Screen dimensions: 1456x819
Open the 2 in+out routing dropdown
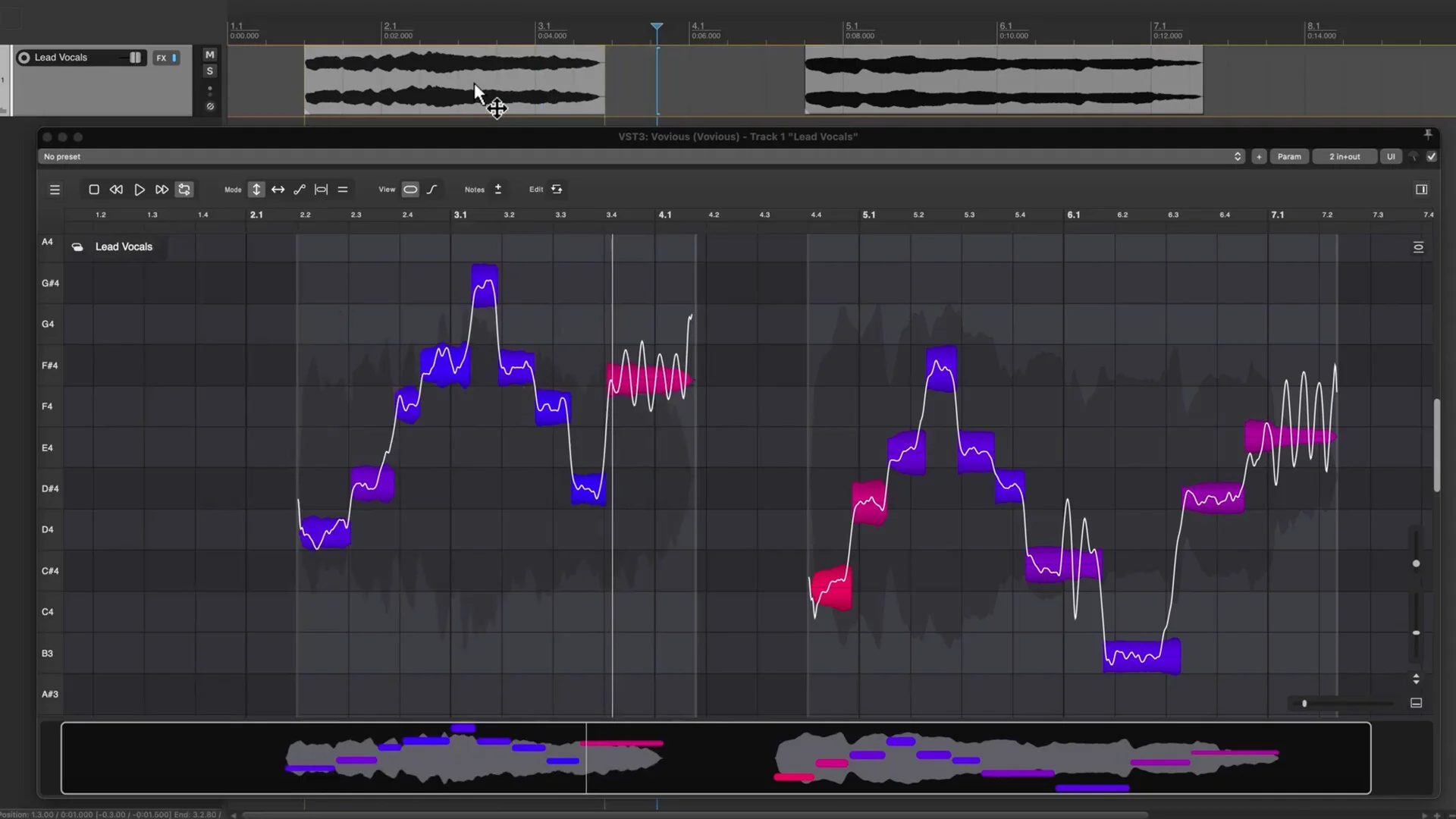click(1345, 156)
